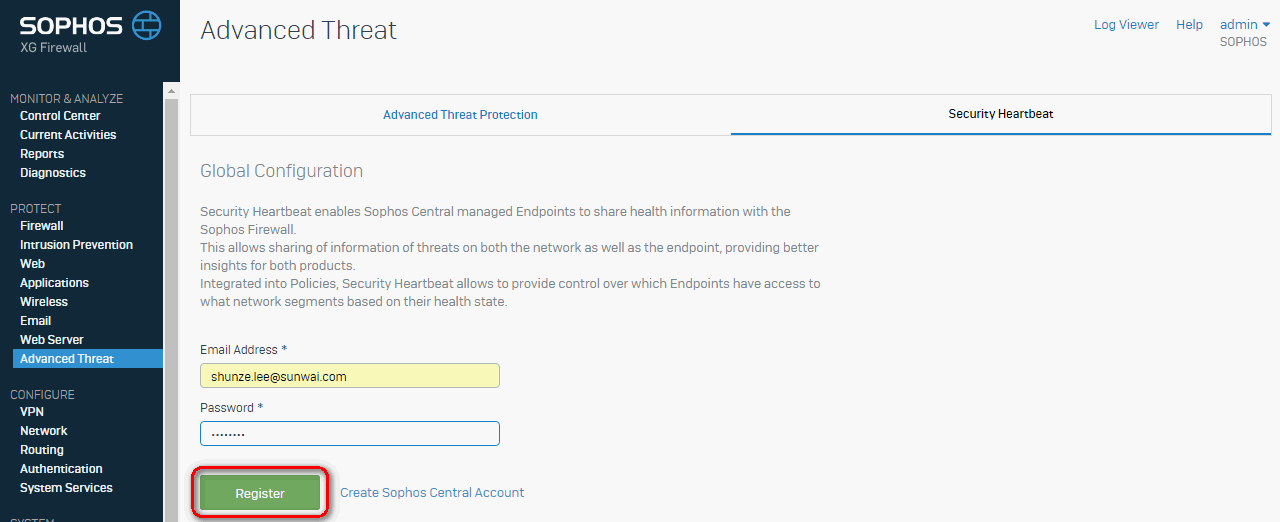Focus the Password input field
Screen dimensions: 1280x522
[350, 434]
